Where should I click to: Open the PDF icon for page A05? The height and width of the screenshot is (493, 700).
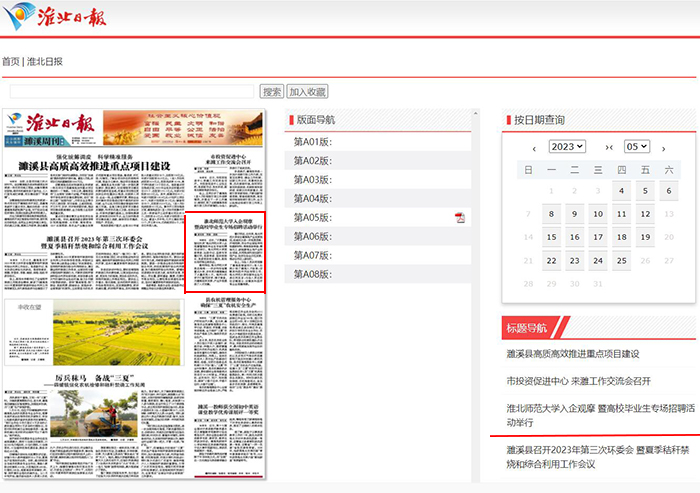tap(460, 218)
